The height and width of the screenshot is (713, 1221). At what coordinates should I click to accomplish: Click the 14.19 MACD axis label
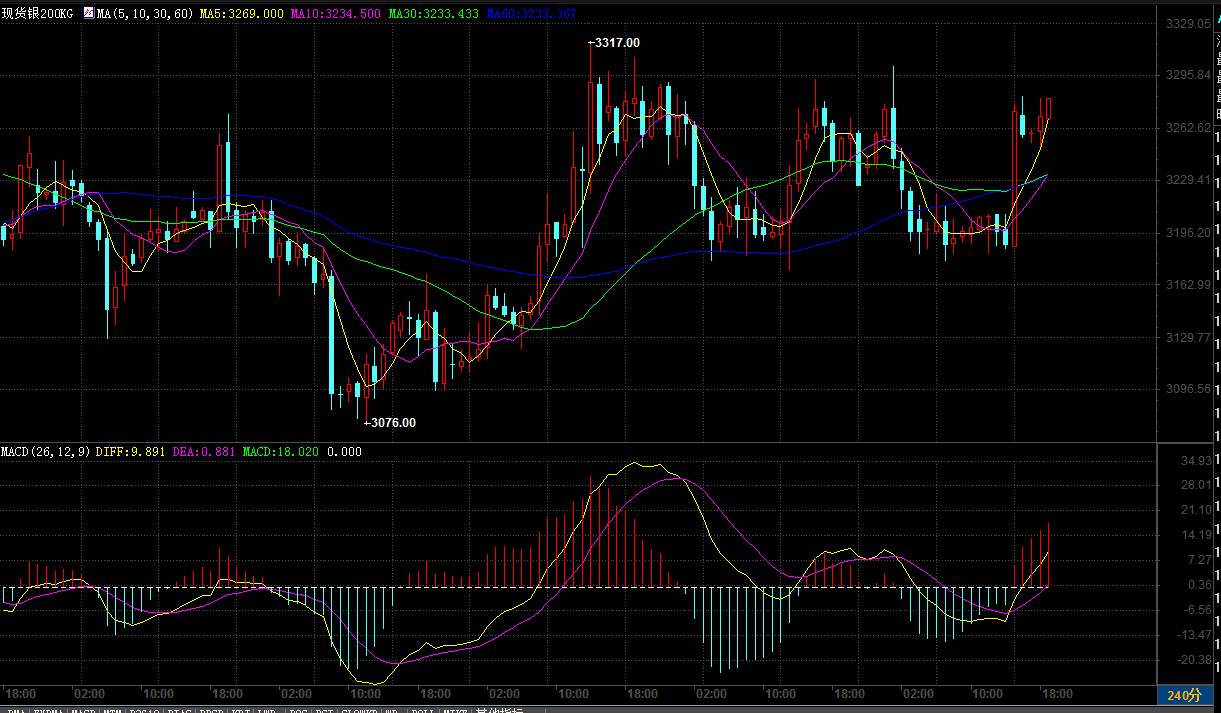[1196, 535]
